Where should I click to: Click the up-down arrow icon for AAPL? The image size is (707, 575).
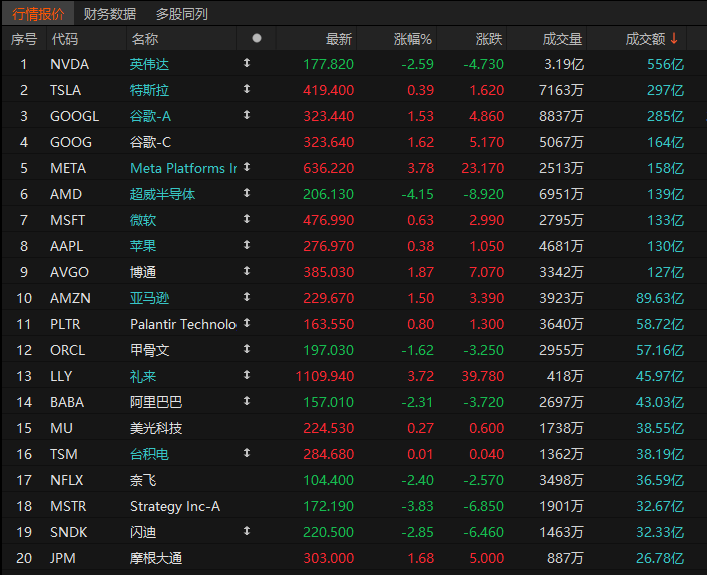[247, 245]
